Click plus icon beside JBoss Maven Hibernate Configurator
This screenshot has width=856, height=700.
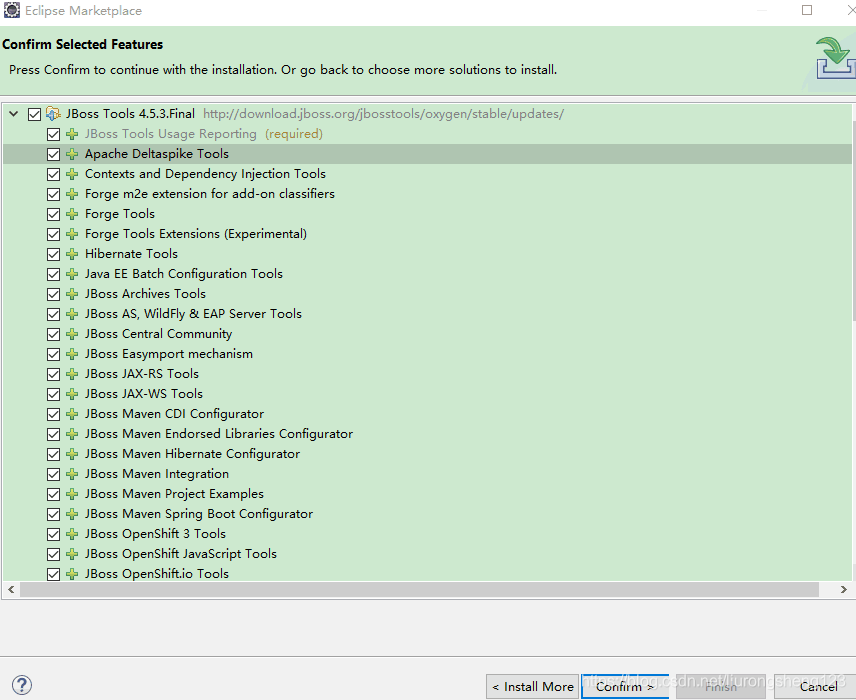tap(72, 454)
